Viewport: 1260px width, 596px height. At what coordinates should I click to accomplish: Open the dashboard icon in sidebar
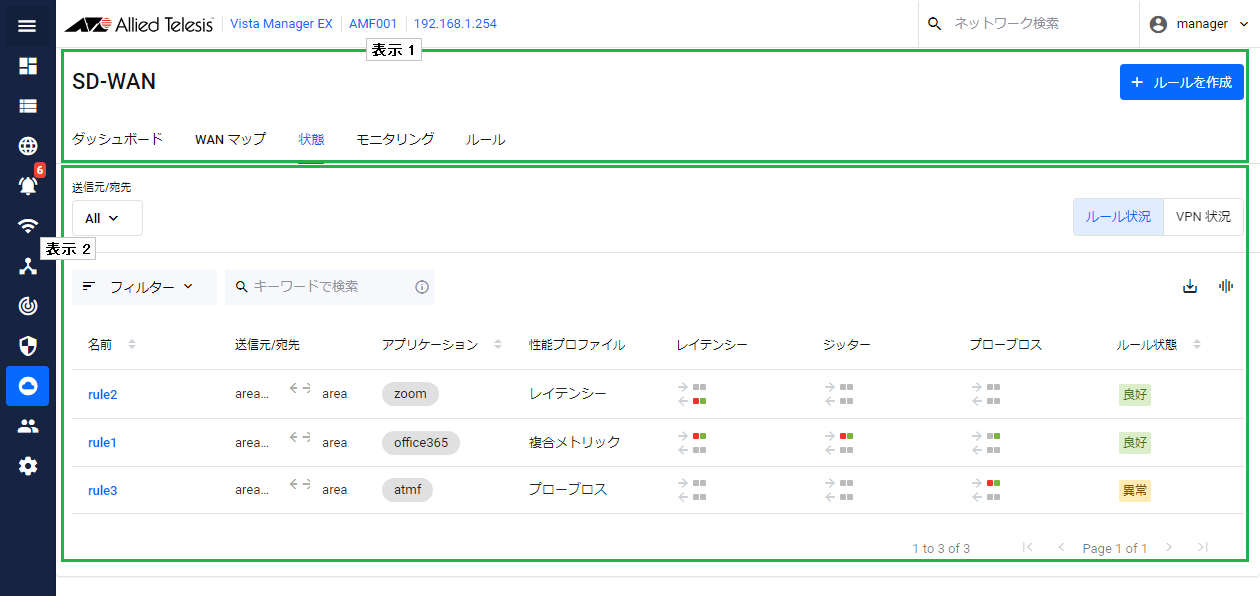click(x=27, y=66)
